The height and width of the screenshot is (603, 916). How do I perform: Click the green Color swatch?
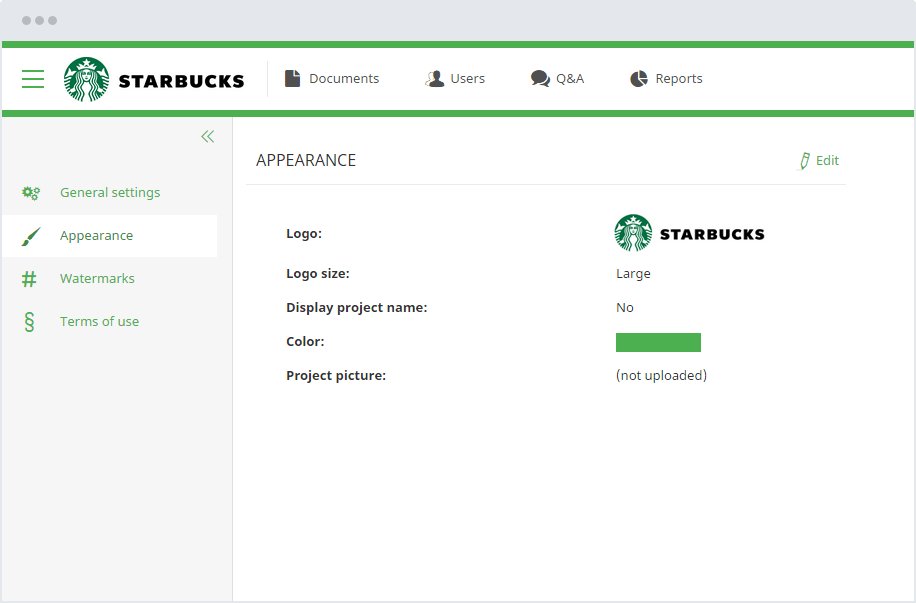coord(658,343)
